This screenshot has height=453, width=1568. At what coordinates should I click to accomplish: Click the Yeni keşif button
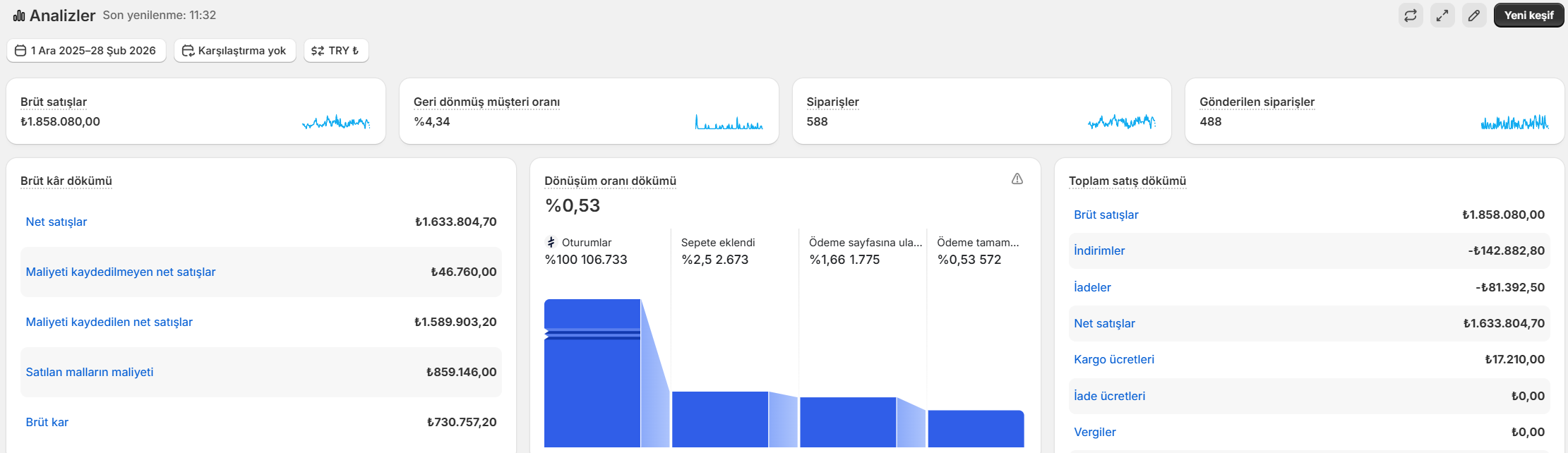coord(1529,16)
